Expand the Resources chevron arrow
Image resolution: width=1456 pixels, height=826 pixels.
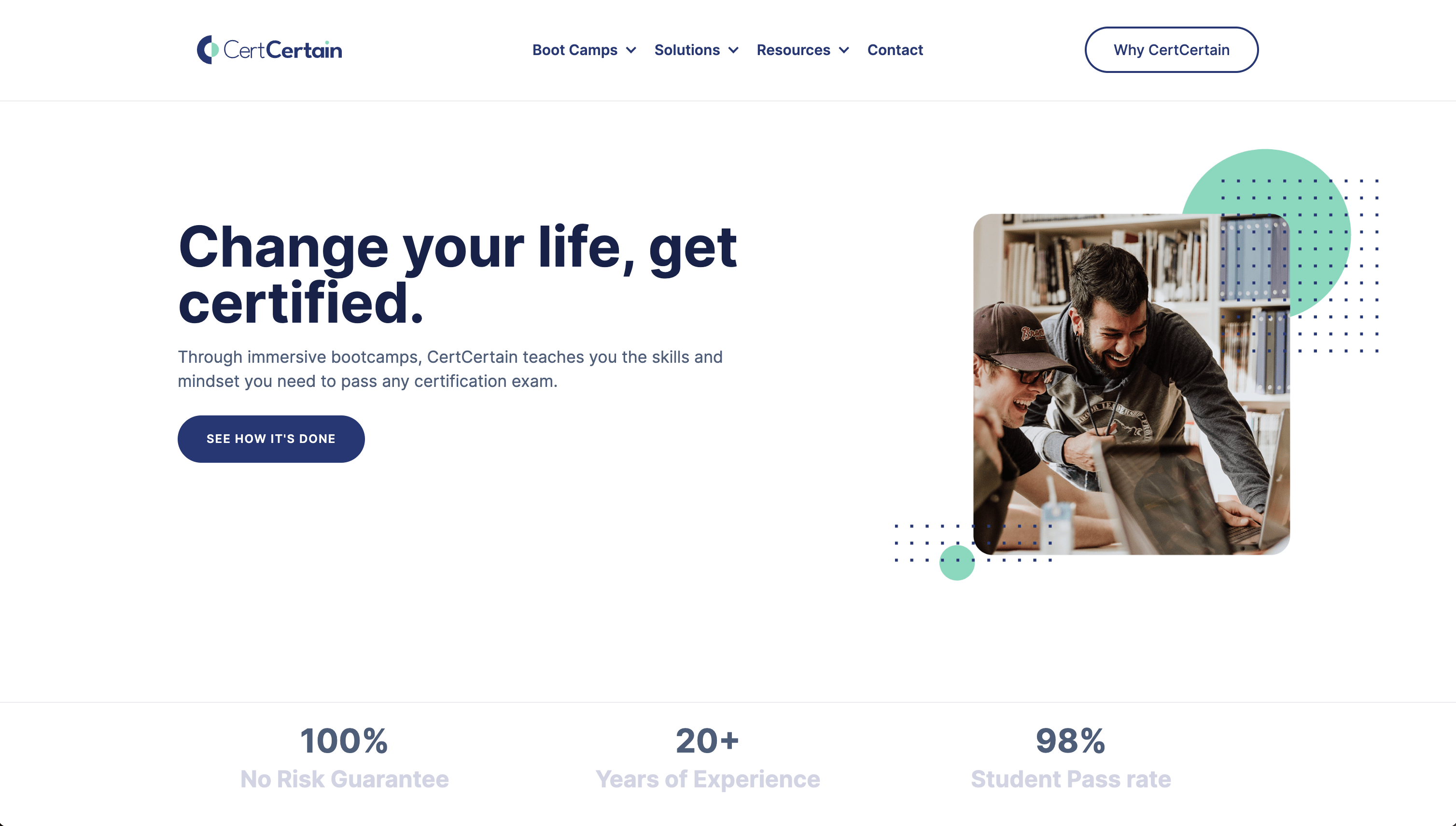click(844, 51)
